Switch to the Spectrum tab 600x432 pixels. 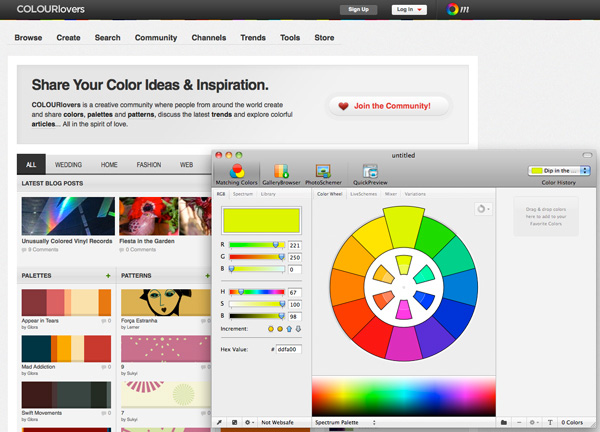coord(243,194)
